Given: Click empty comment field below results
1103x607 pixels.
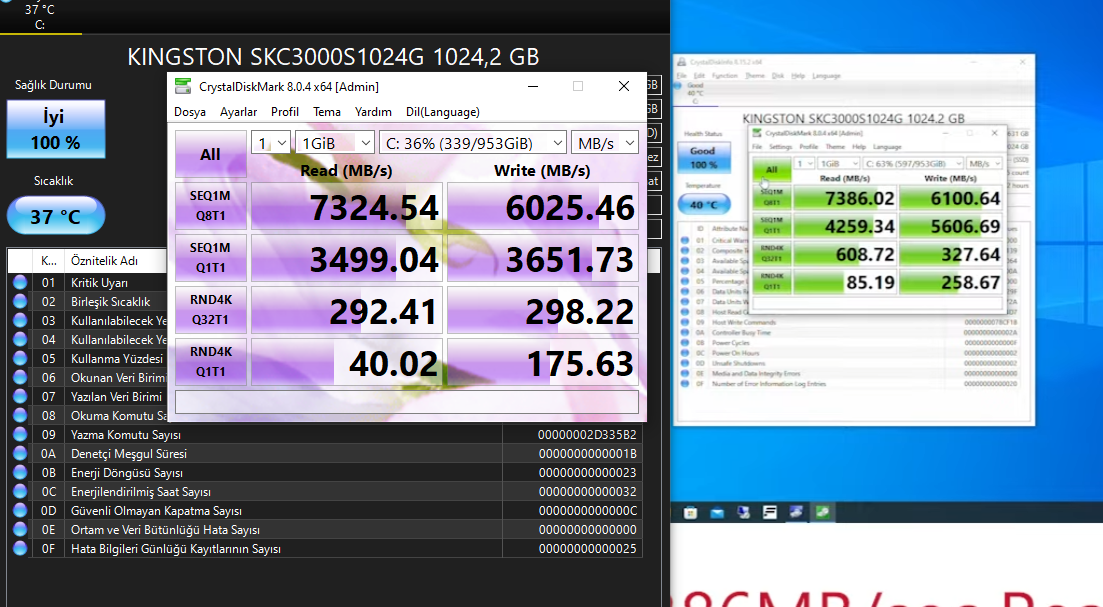Looking at the screenshot, I should (407, 402).
